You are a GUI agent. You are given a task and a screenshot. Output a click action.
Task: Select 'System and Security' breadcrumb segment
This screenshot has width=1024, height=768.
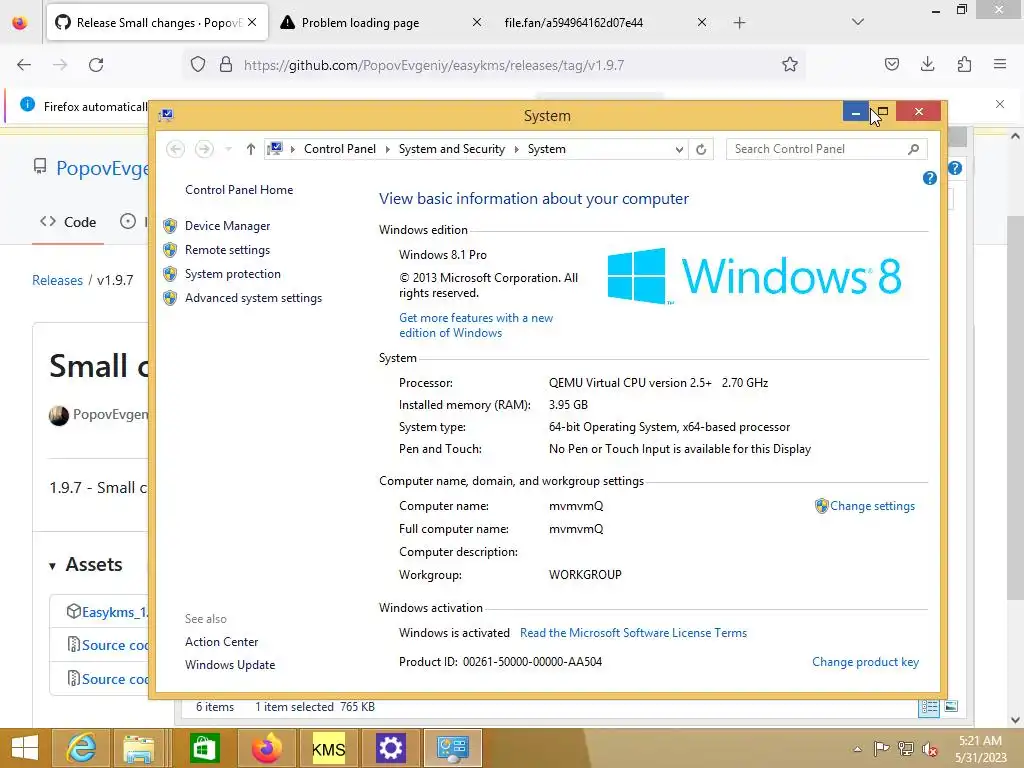[452, 150]
